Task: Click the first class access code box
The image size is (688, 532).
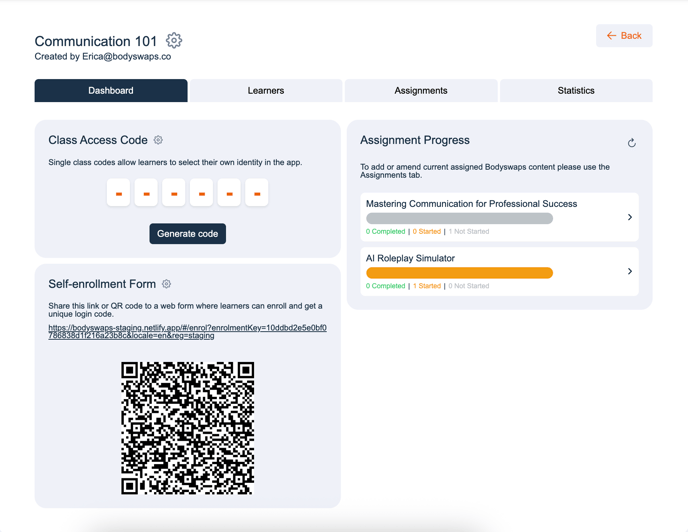Action: [x=119, y=193]
